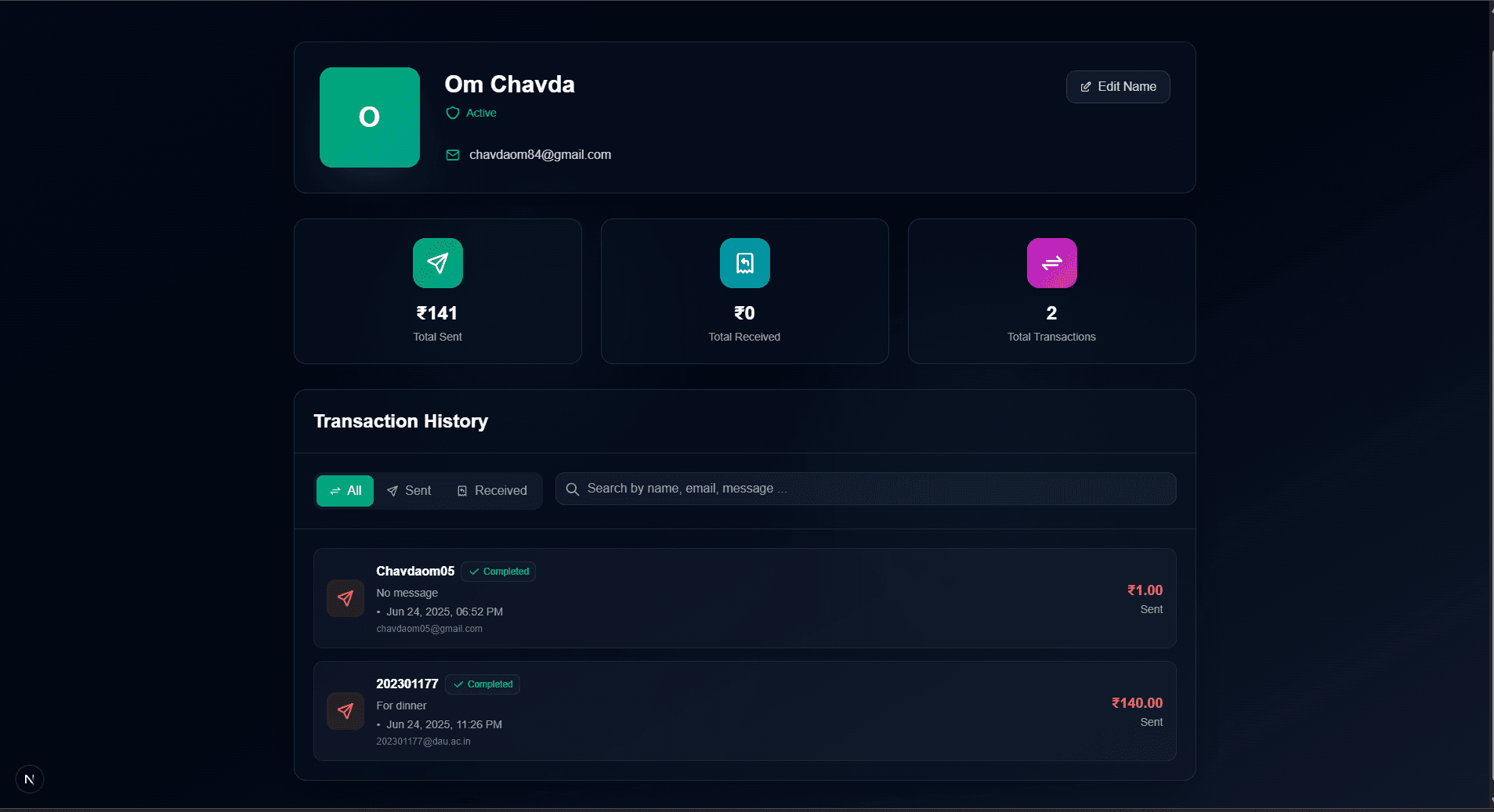Click the Next.js dev tools N icon
1494x812 pixels.
click(x=30, y=779)
